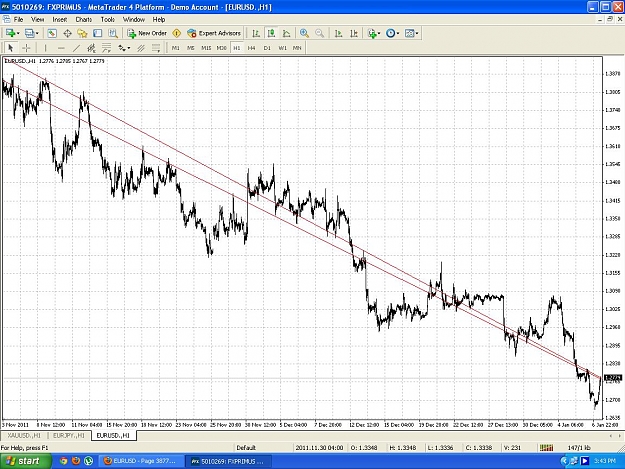Screen dimensions: 625x469
Task: Select the standard Cursor arrow tool
Action: click(11, 48)
